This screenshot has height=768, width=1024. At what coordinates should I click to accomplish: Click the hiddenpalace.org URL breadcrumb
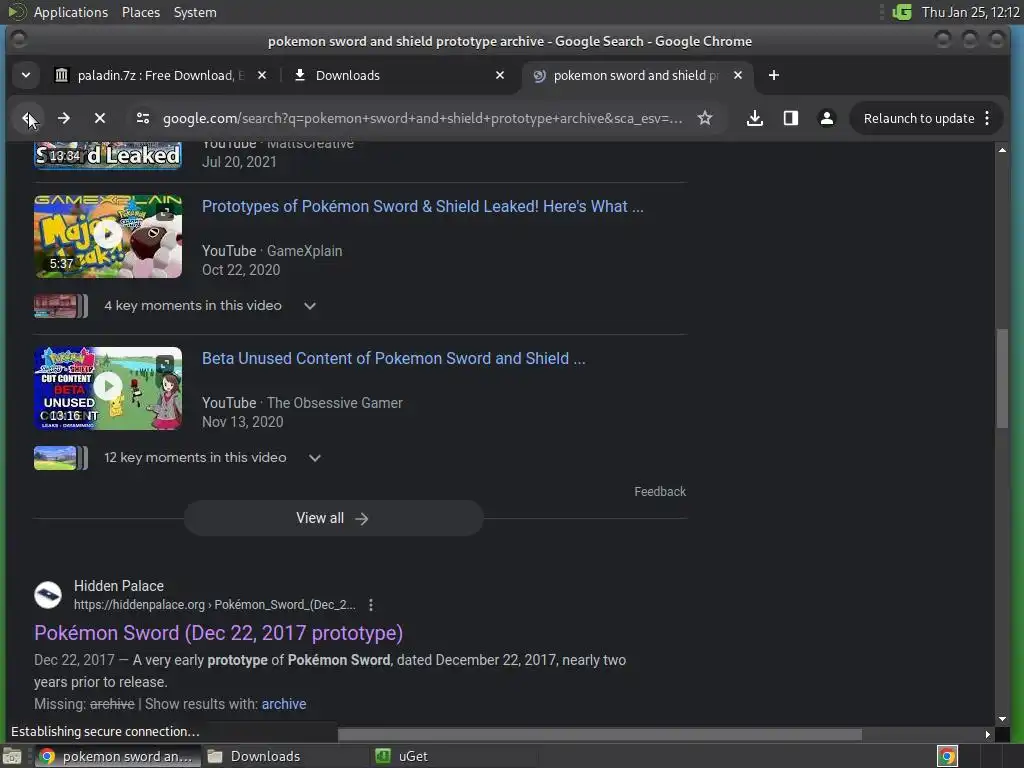click(214, 605)
